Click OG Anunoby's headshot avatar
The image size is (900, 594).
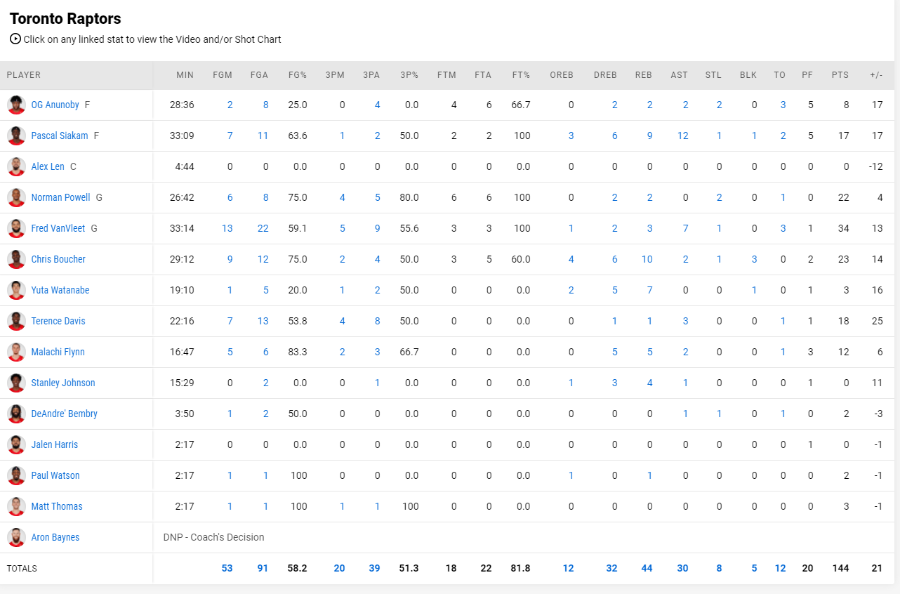coord(16,105)
